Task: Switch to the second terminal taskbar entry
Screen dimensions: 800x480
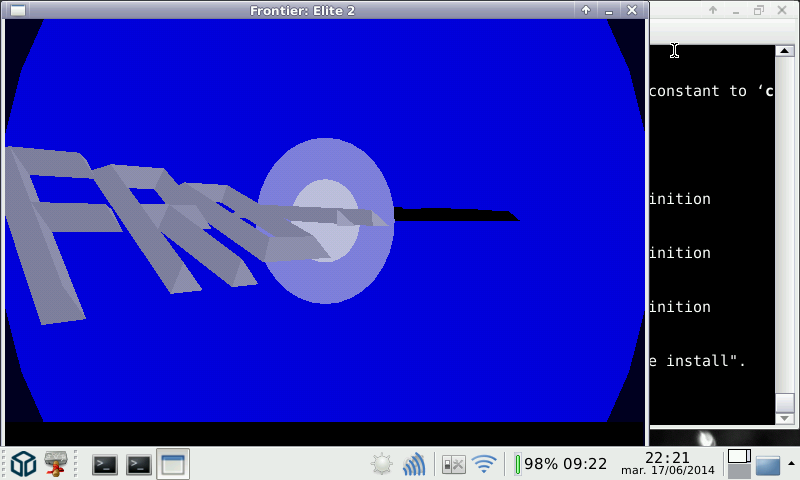Action: point(139,464)
